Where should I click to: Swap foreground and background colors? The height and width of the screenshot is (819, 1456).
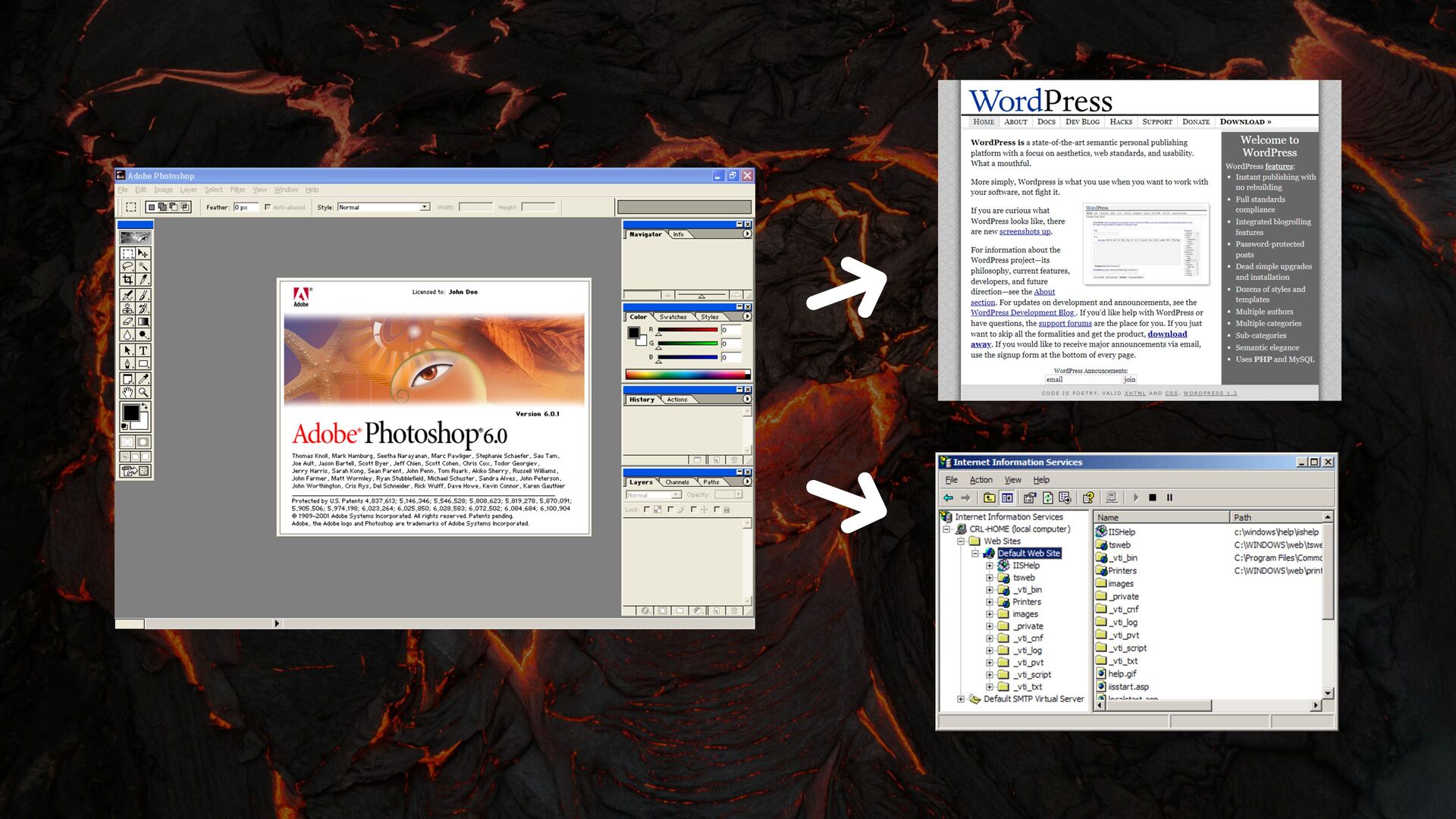(x=145, y=406)
